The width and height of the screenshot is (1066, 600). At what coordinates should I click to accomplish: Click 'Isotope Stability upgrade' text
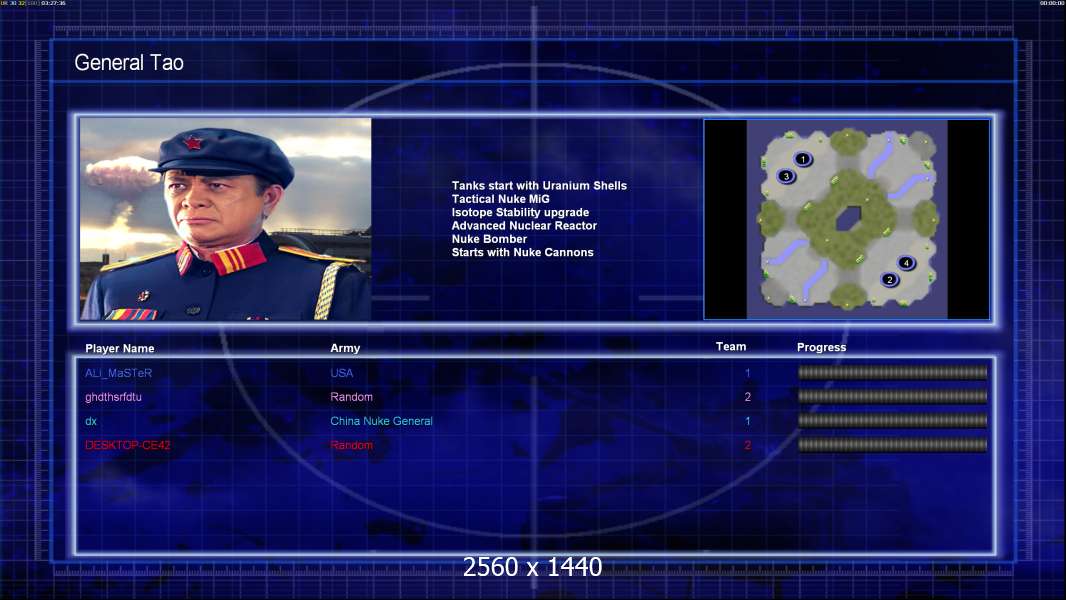pyautogui.click(x=520, y=212)
